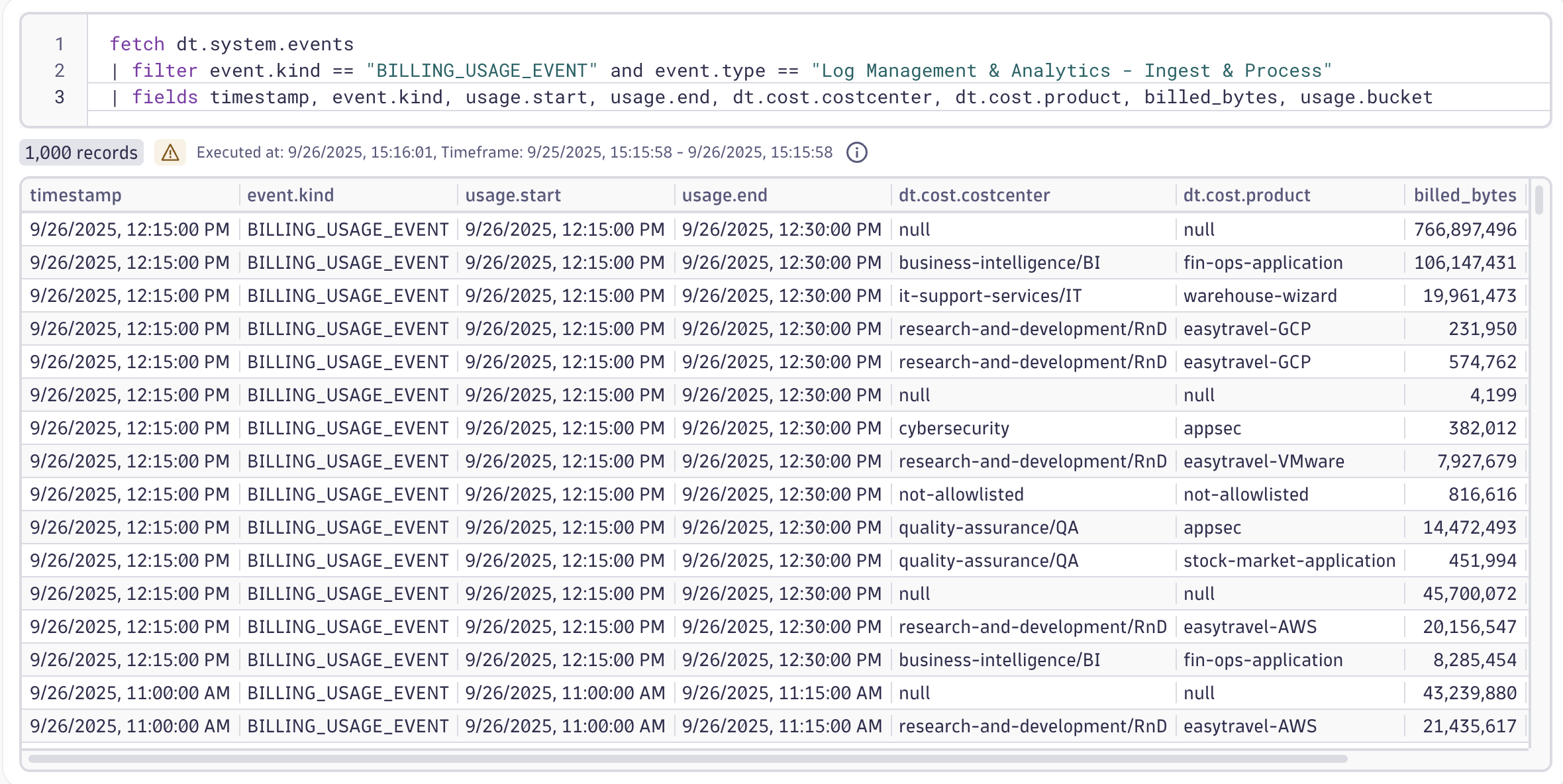Image resolution: width=1563 pixels, height=784 pixels.
Task: Click the billed_bytes column header
Action: point(1464,195)
